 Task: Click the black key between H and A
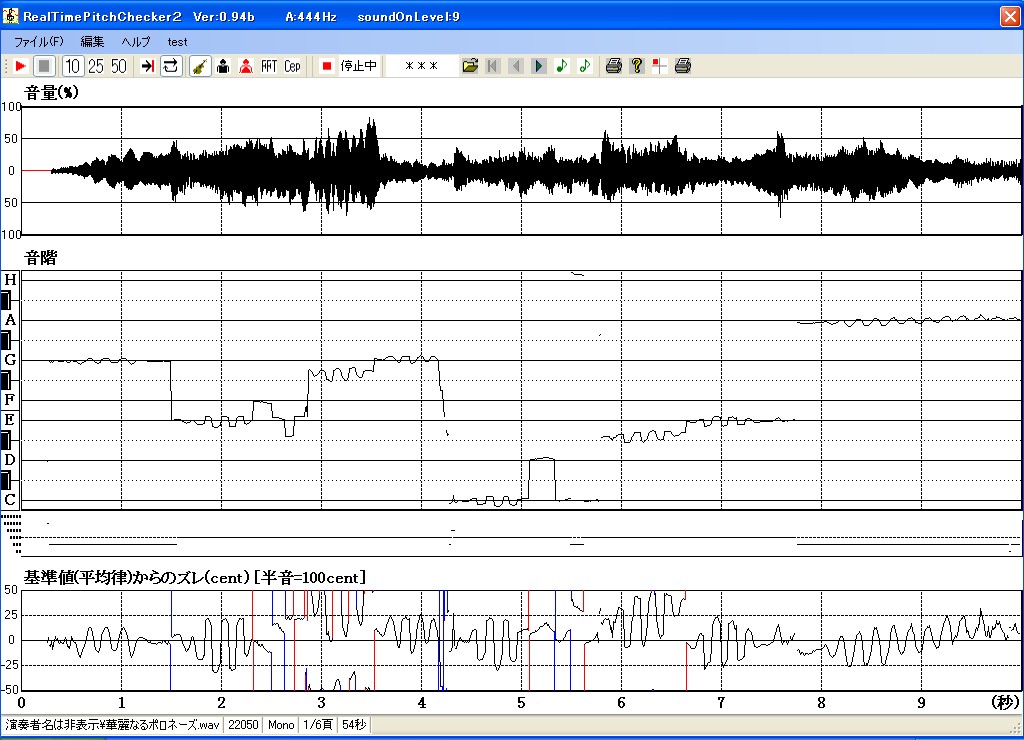[6, 300]
